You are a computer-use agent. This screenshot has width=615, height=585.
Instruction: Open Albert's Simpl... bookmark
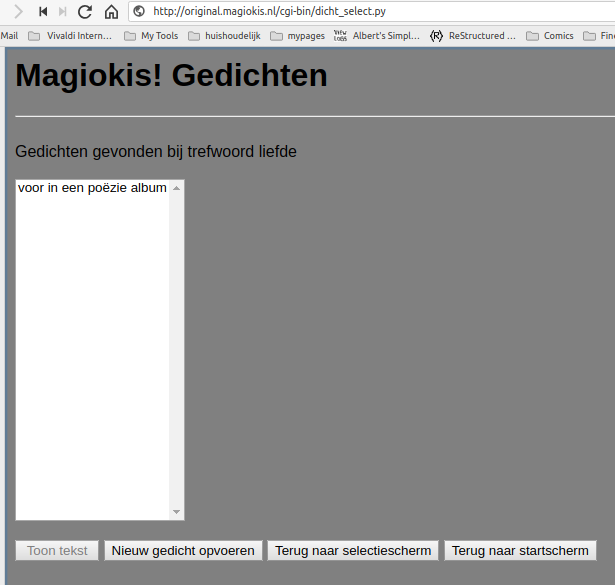(377, 36)
